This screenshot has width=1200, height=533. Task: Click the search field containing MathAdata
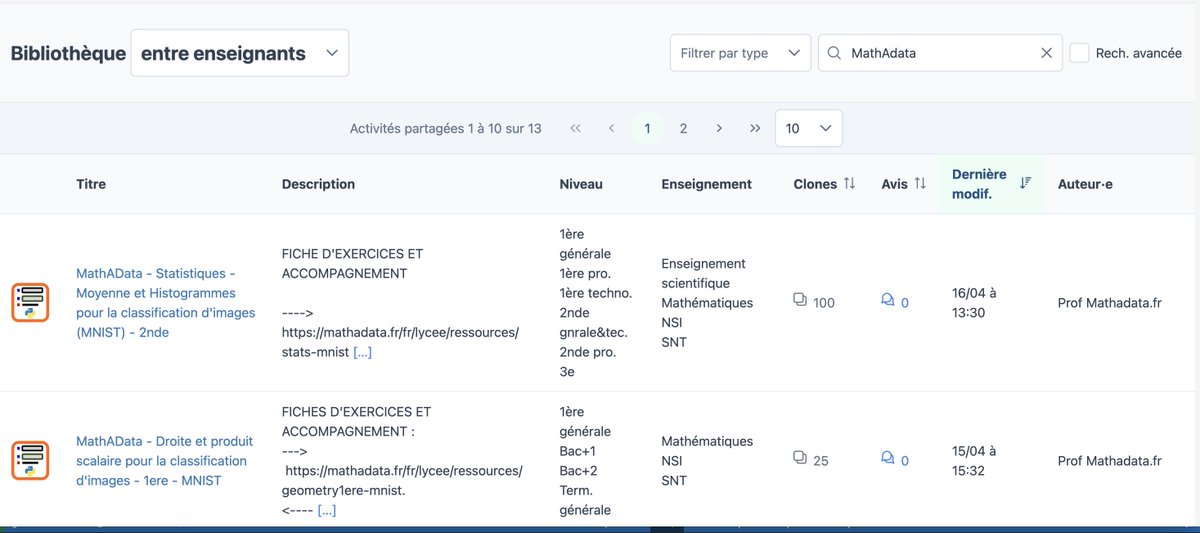coord(940,53)
